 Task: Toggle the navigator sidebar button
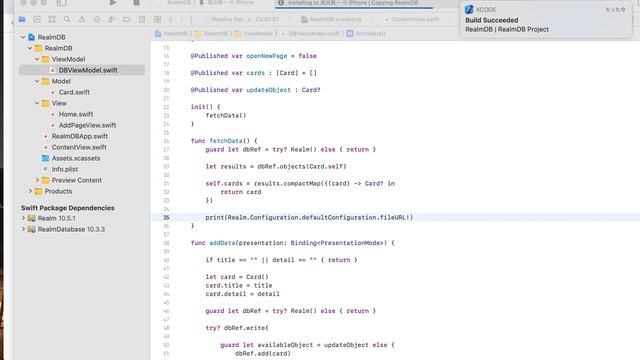pos(61,3)
